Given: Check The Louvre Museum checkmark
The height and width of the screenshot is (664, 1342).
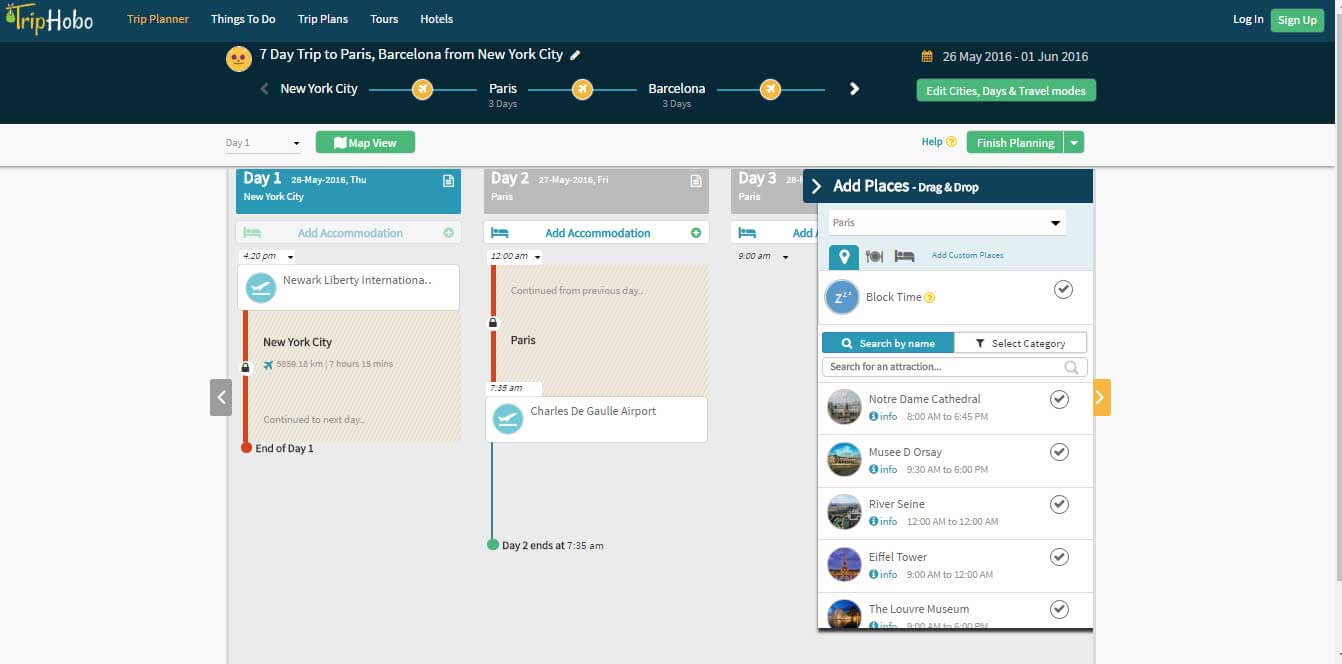Looking at the screenshot, I should [1059, 609].
